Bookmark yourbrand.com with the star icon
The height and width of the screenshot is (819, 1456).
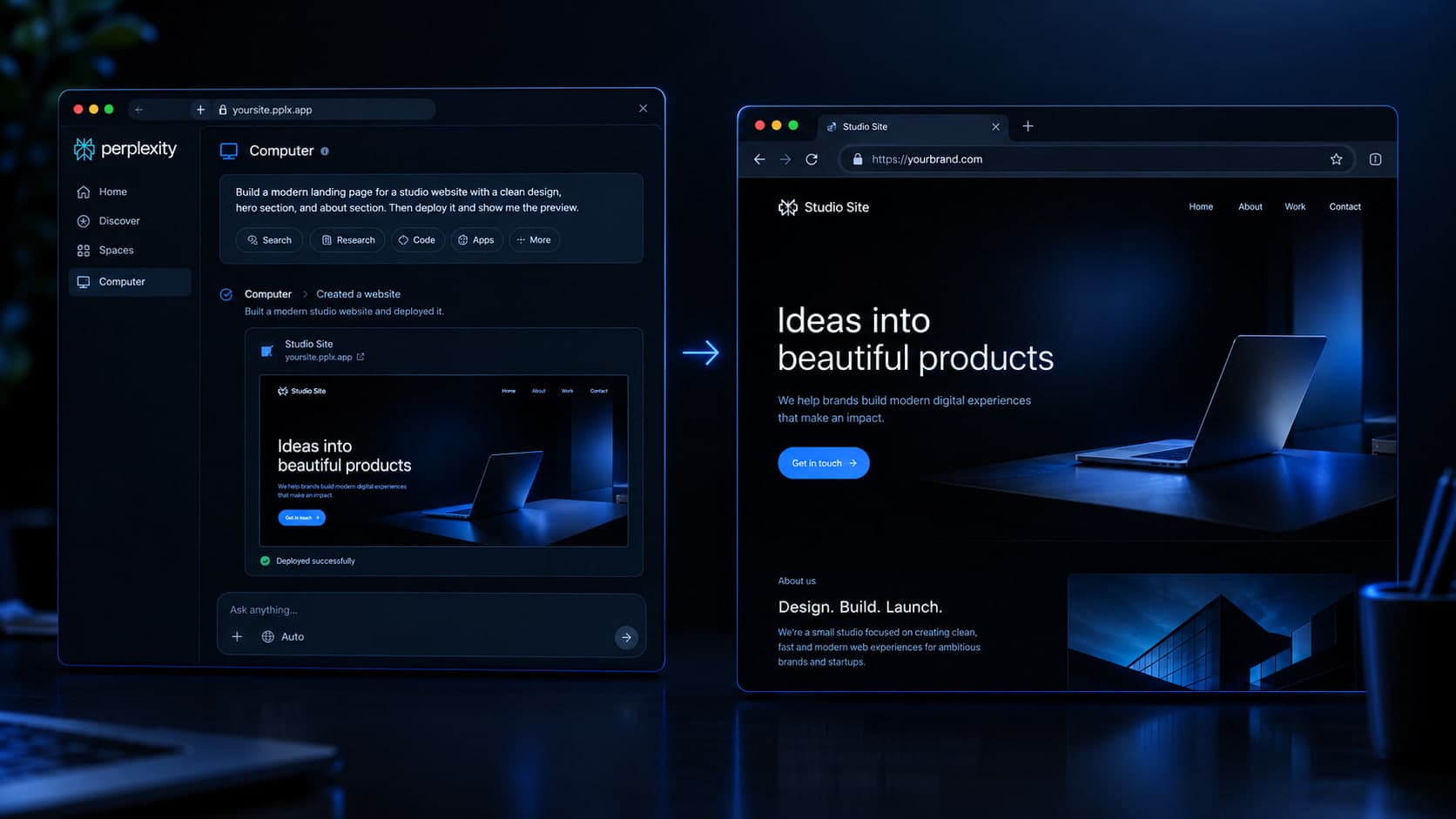1336,159
